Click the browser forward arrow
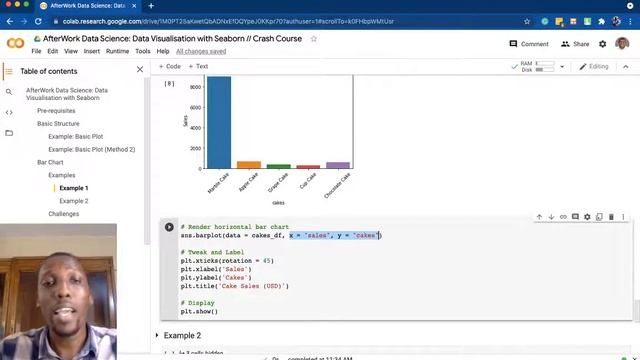640x360 pixels. coord(24,21)
